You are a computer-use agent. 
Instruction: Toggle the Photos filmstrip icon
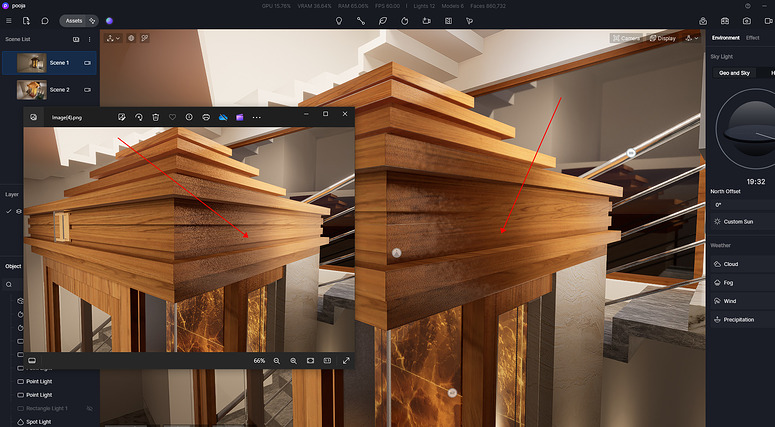coord(32,360)
